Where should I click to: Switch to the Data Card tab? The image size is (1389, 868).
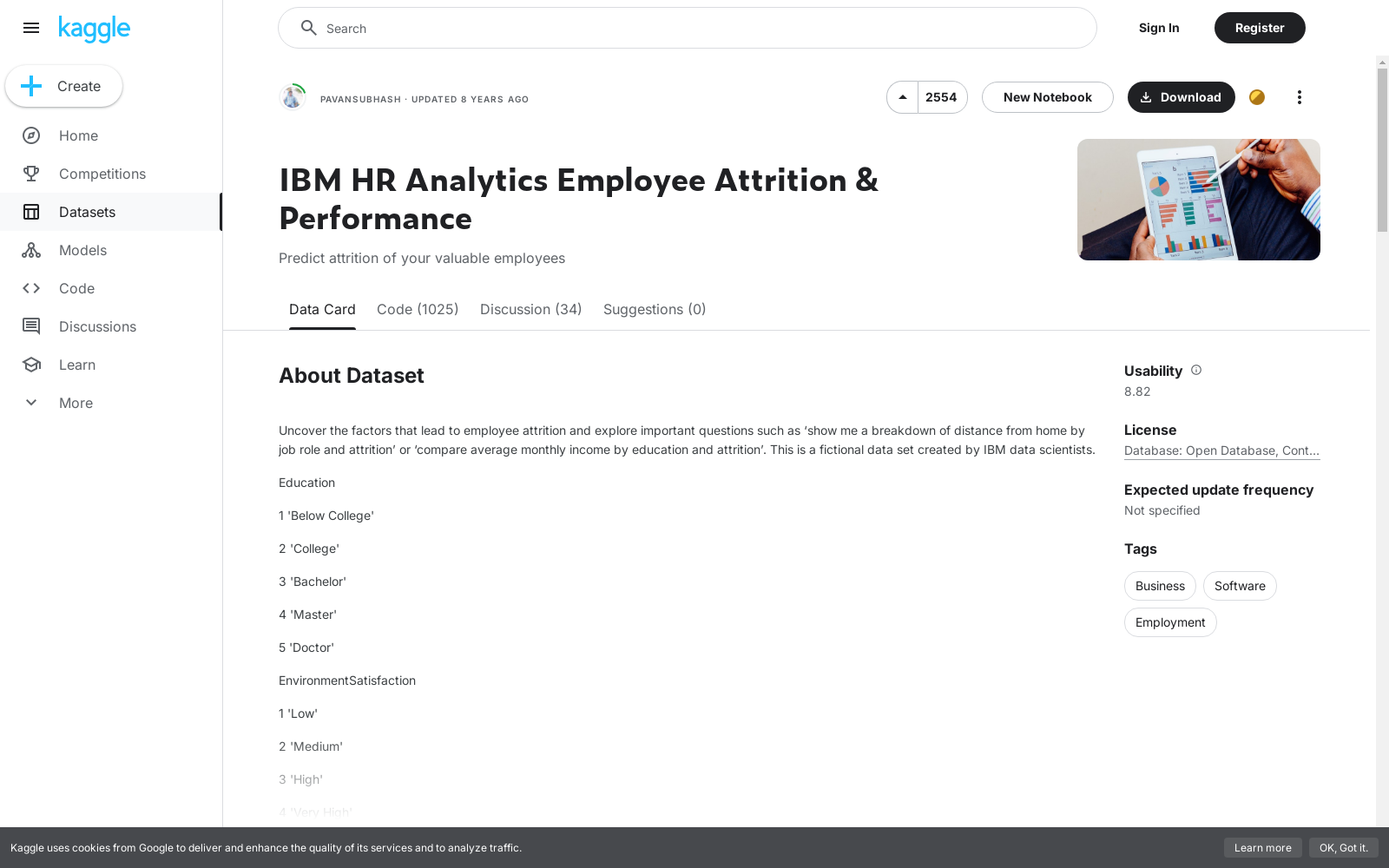[322, 309]
